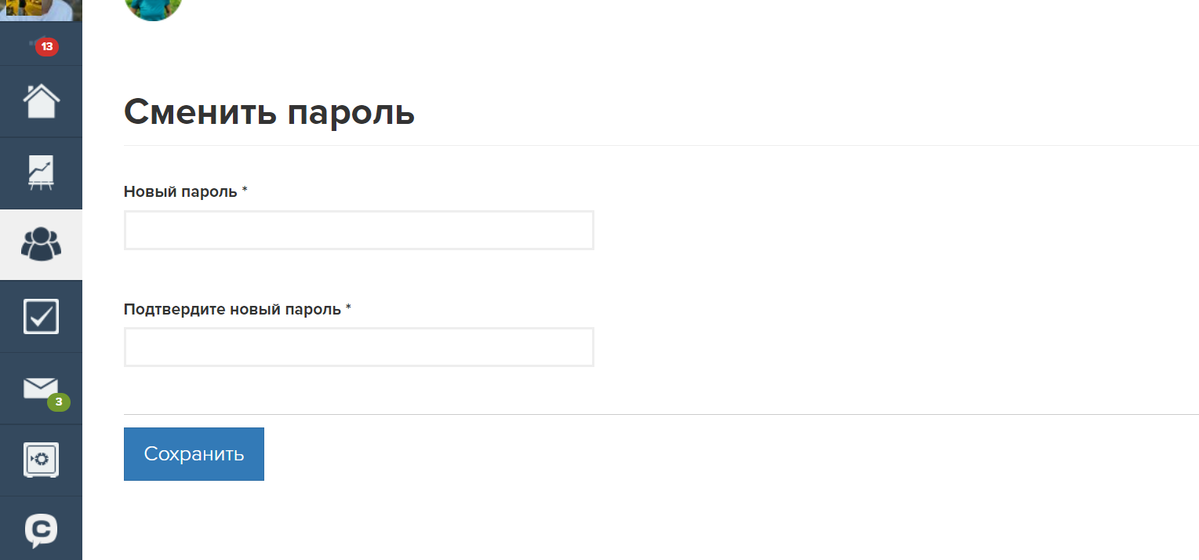Click the 'Подтвердите новый пароль *' label
The height and width of the screenshot is (560, 1199).
(x=232, y=309)
